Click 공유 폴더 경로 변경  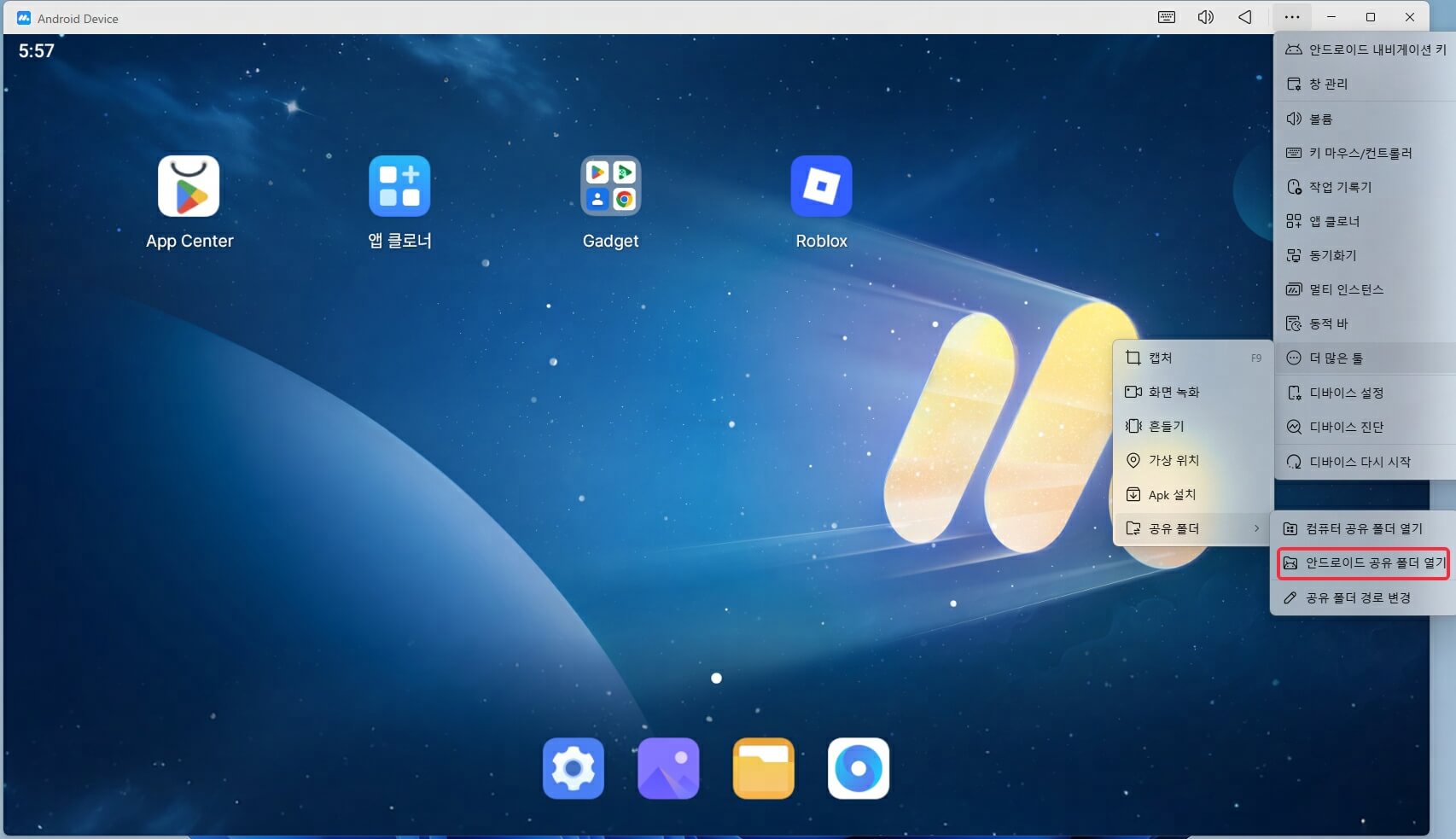pos(1364,597)
